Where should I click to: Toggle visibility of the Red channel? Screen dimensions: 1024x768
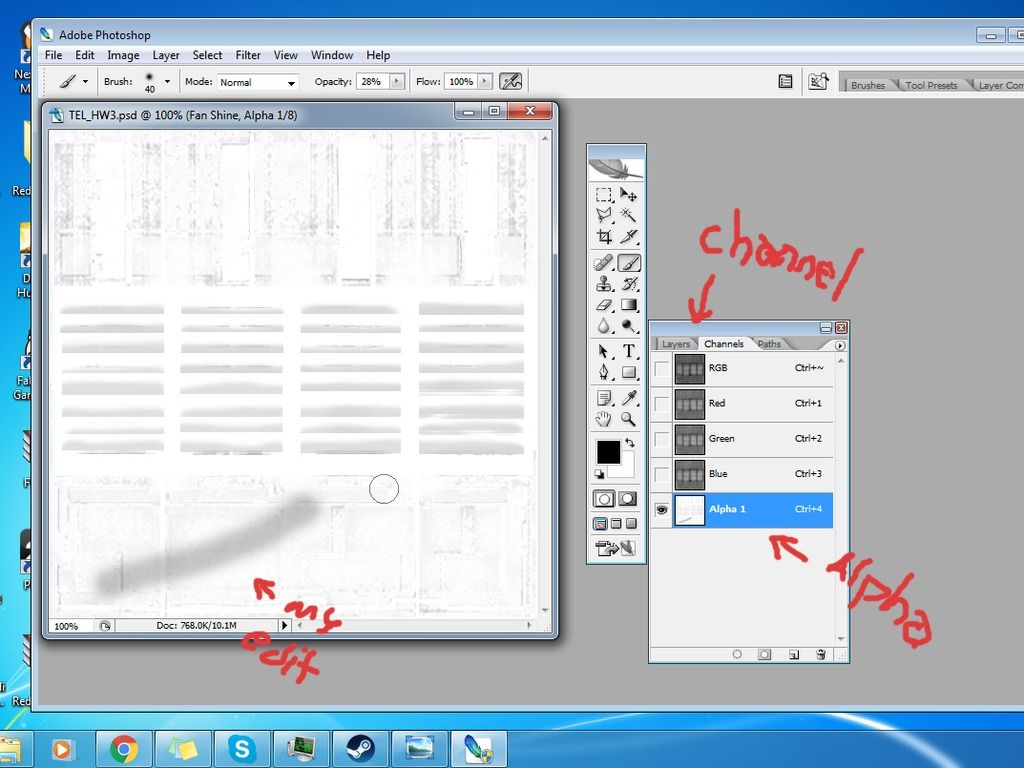(661, 404)
